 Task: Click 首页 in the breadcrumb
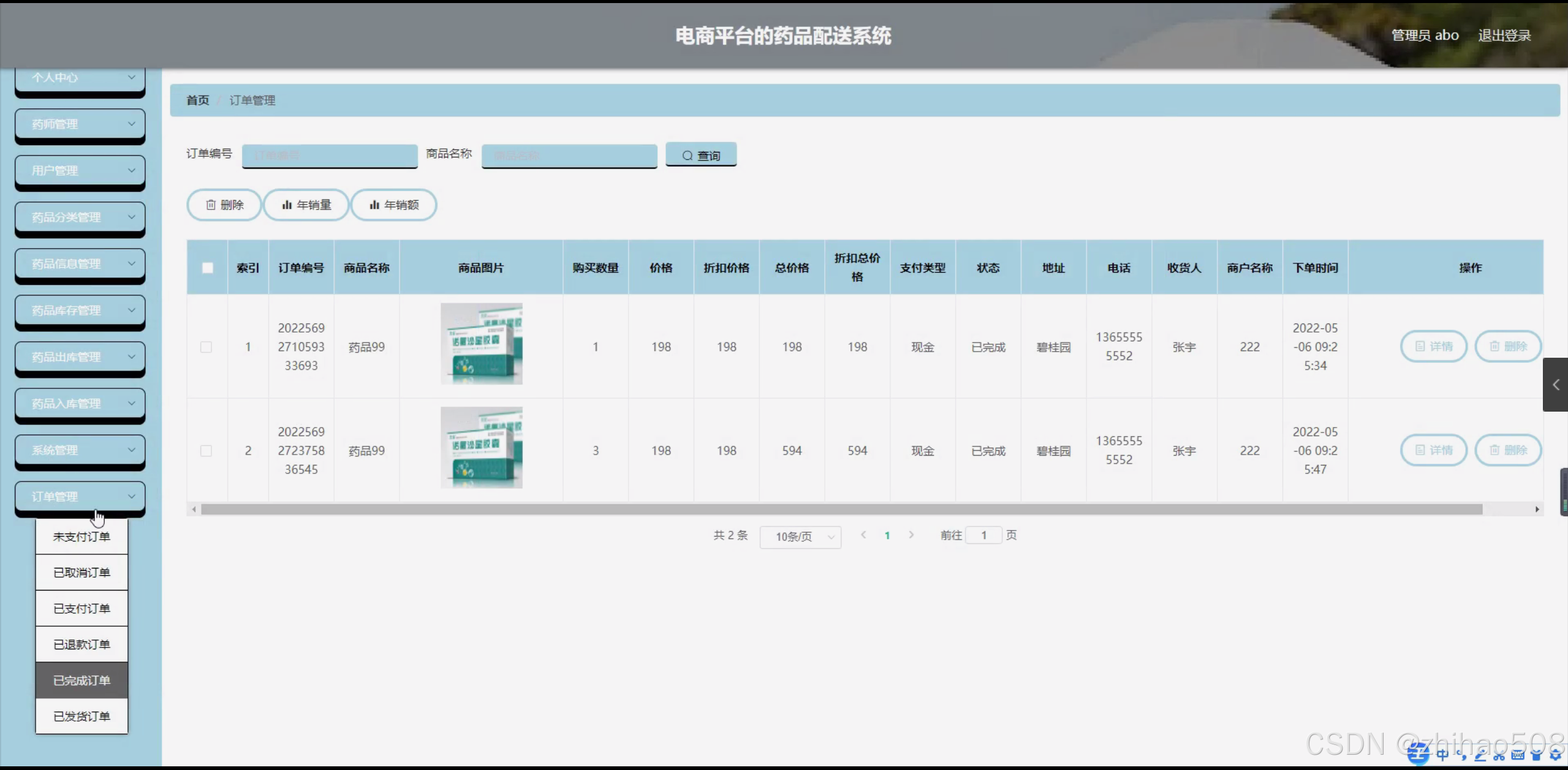[197, 100]
